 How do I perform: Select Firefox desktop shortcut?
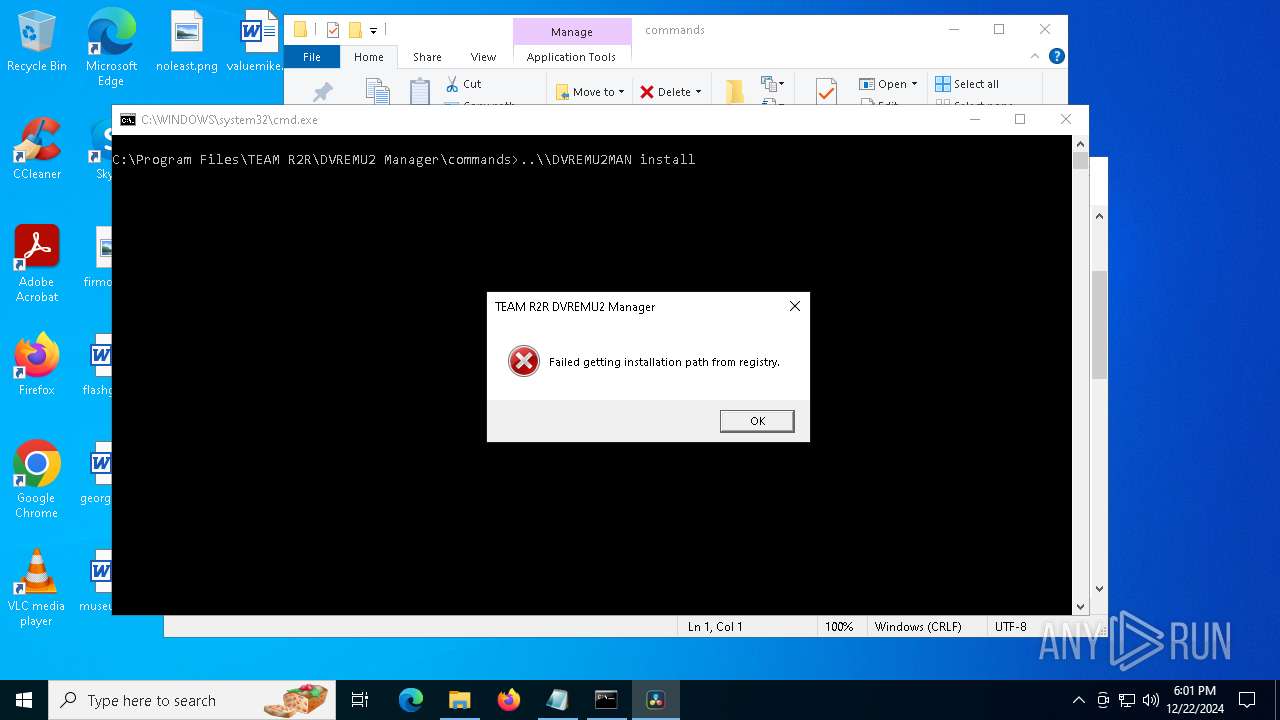click(37, 365)
